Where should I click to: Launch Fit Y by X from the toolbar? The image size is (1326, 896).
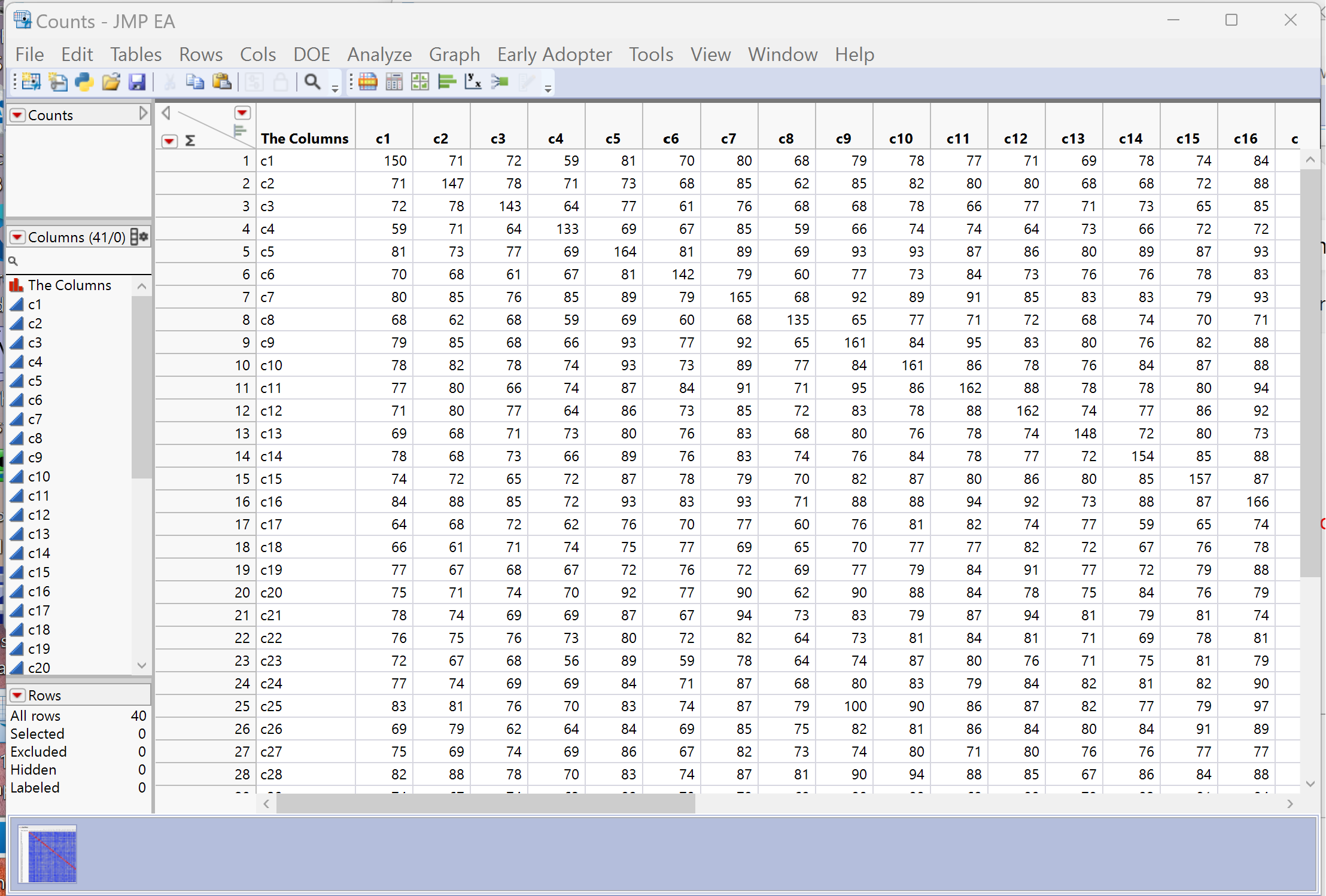point(473,81)
